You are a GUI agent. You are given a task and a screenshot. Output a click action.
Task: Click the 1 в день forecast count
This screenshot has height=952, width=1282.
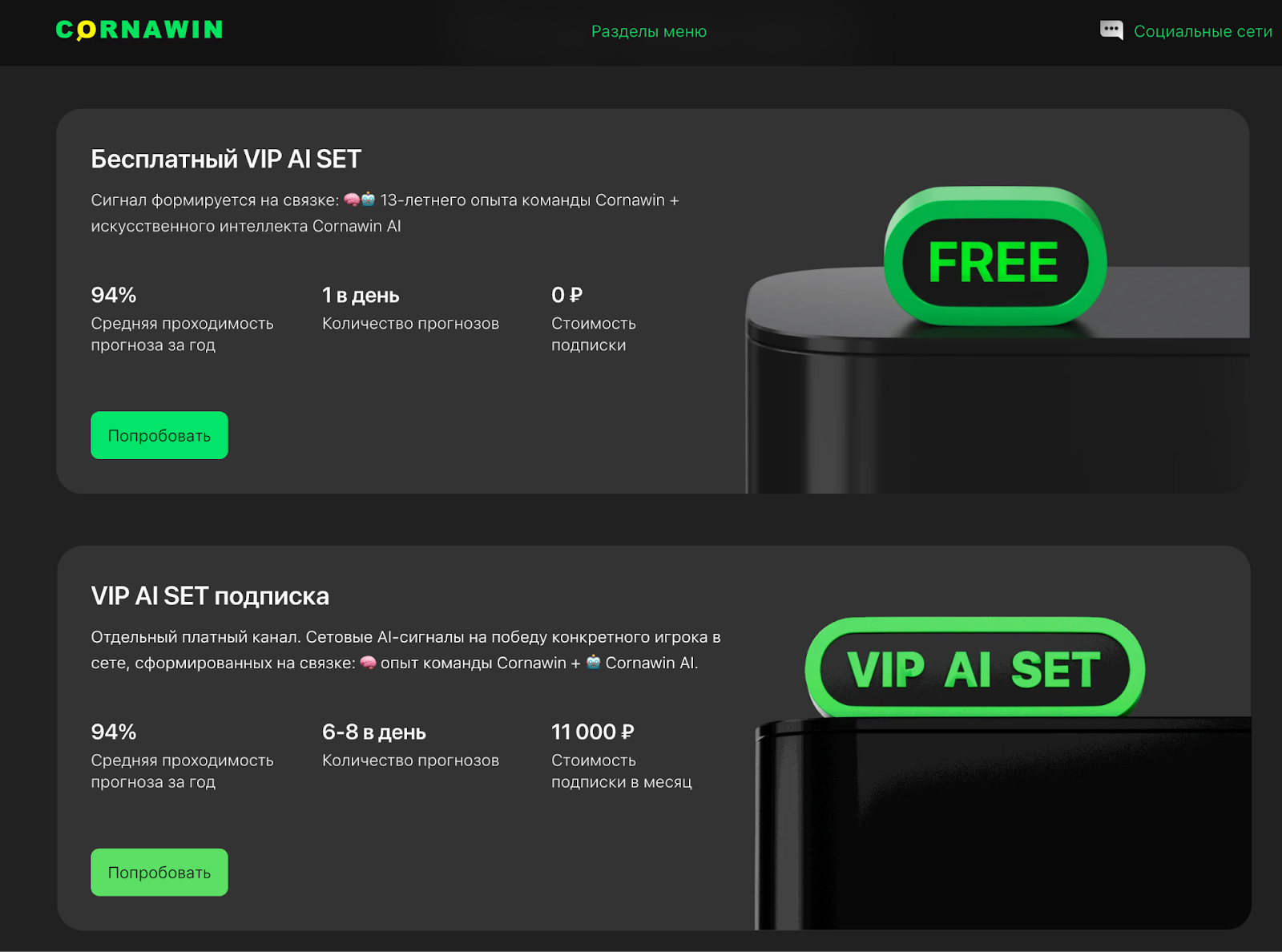tap(361, 295)
